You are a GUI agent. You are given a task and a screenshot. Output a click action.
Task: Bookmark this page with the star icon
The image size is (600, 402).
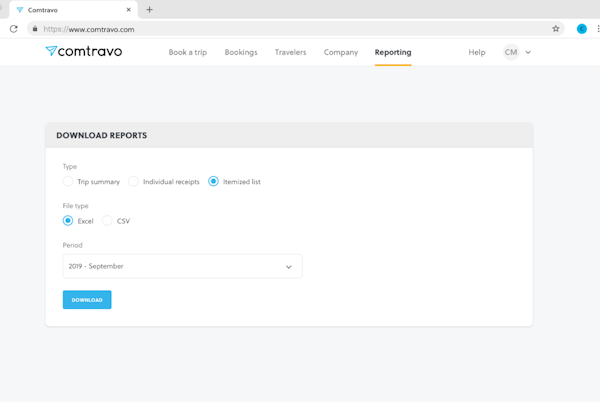click(556, 29)
